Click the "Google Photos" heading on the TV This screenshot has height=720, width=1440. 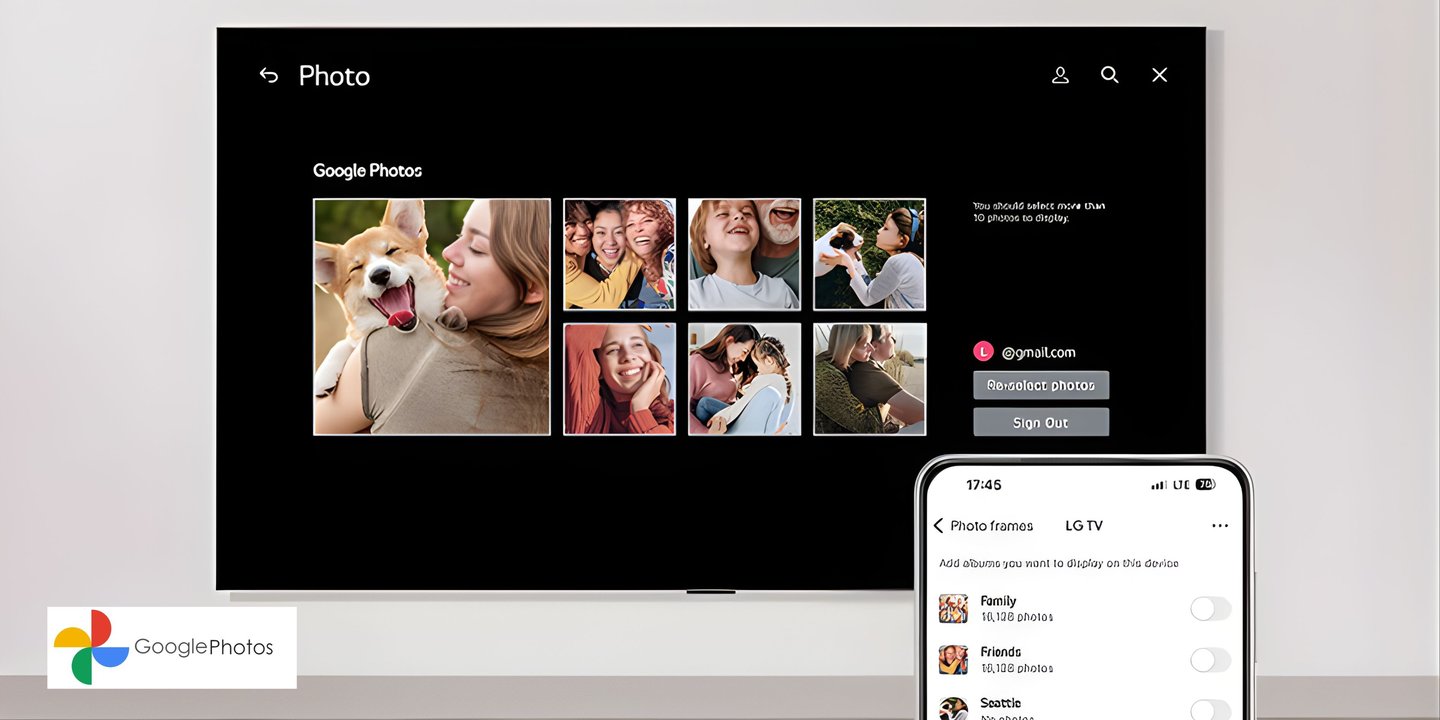coord(367,171)
